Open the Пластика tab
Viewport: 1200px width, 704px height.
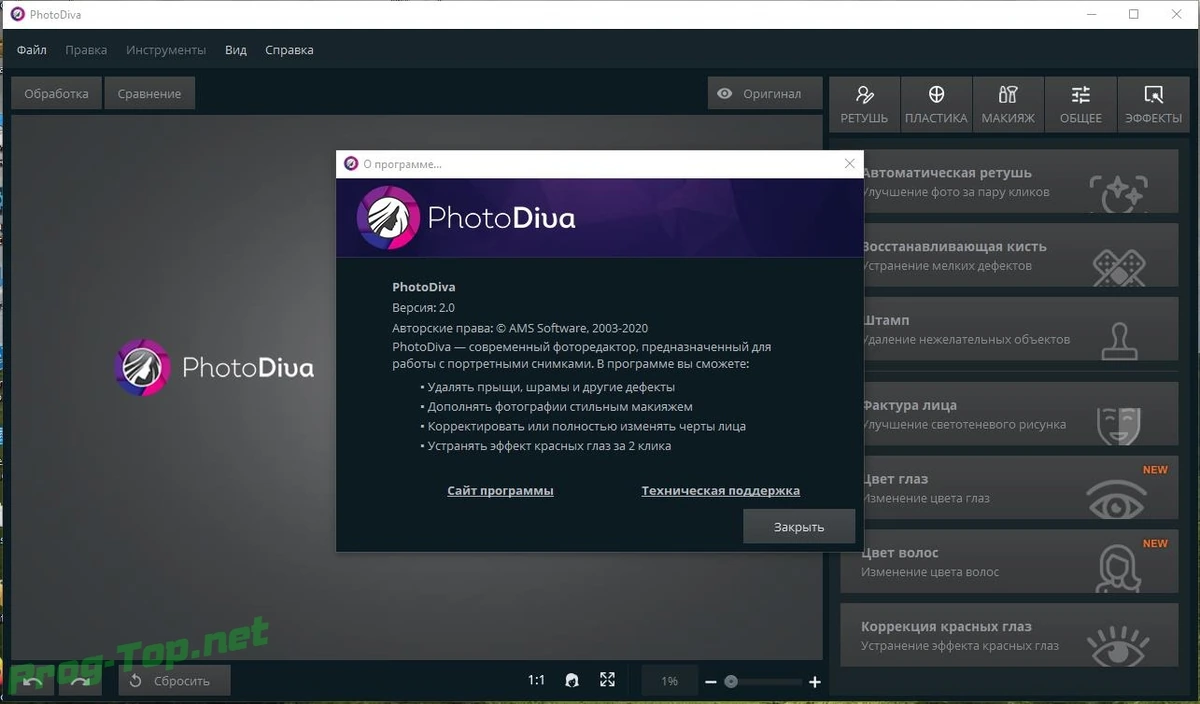(x=936, y=104)
